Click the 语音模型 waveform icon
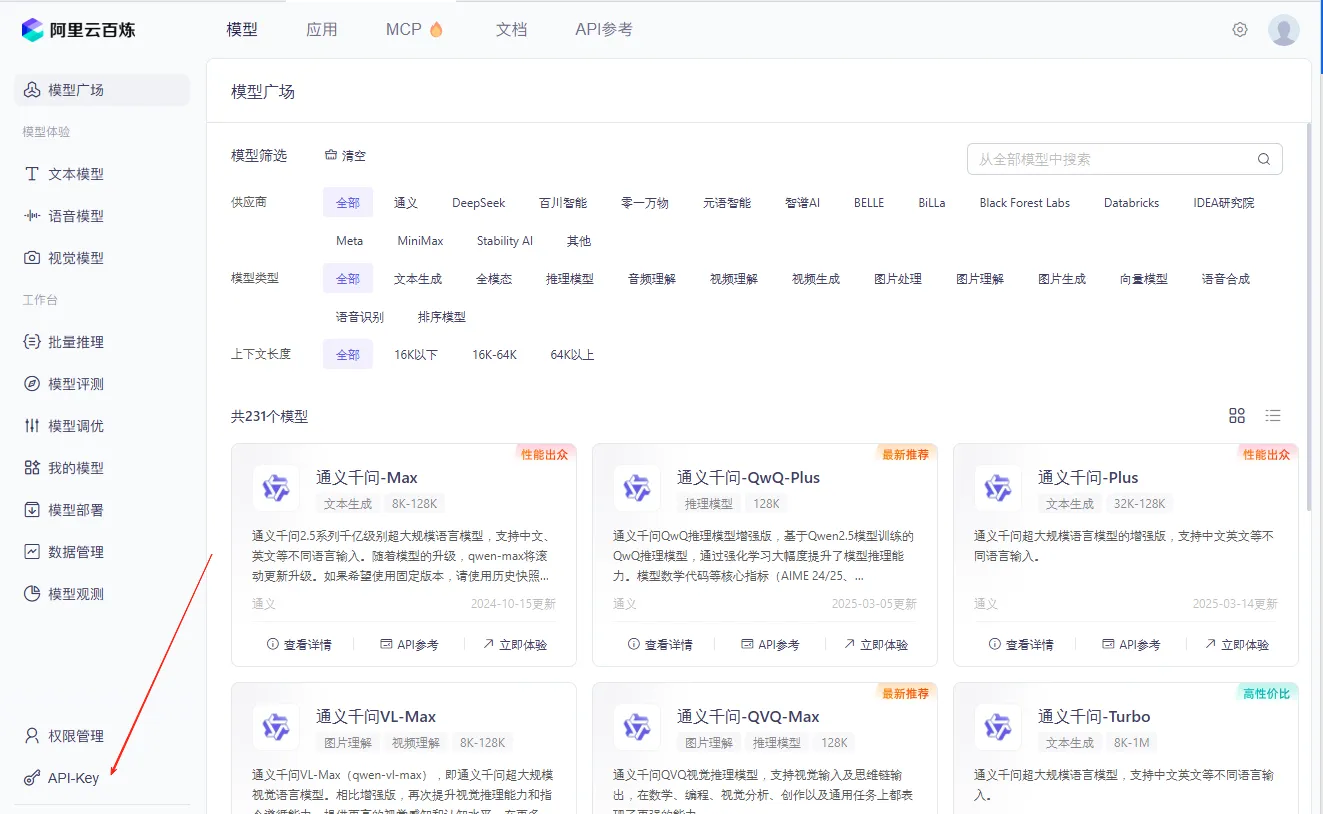Image resolution: width=1323 pixels, height=814 pixels. [x=32, y=216]
